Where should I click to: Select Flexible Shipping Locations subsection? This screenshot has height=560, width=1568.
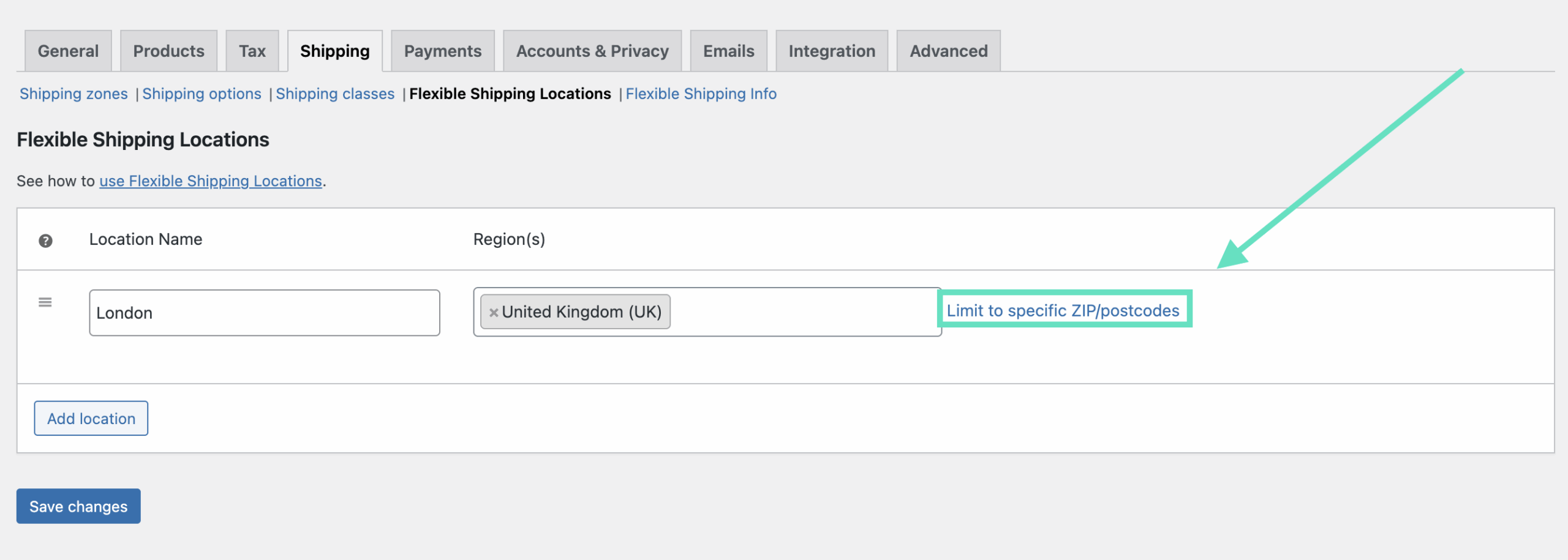pos(510,94)
